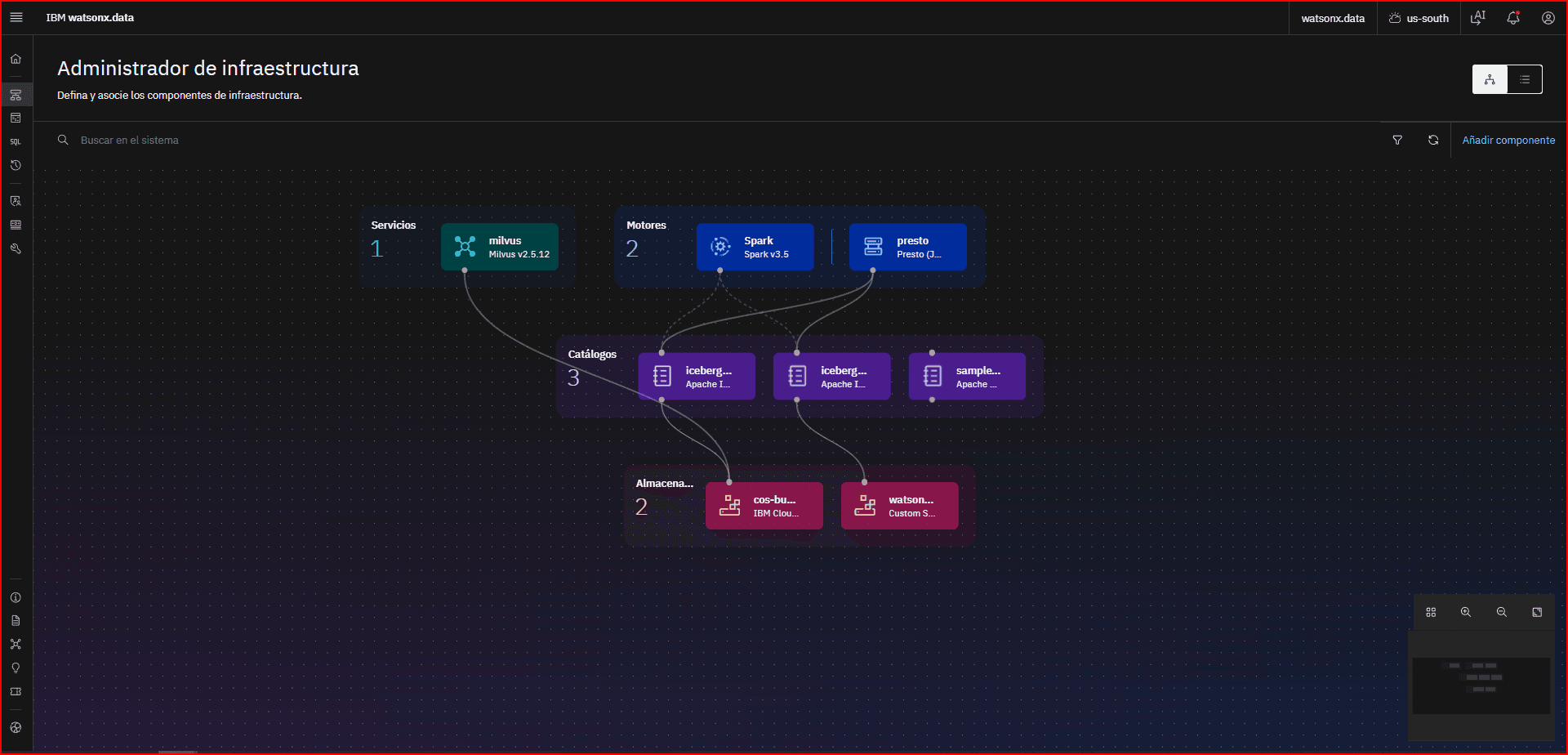Click the Buscar en el sistema search field
This screenshot has height=755, width=1568.
point(710,141)
